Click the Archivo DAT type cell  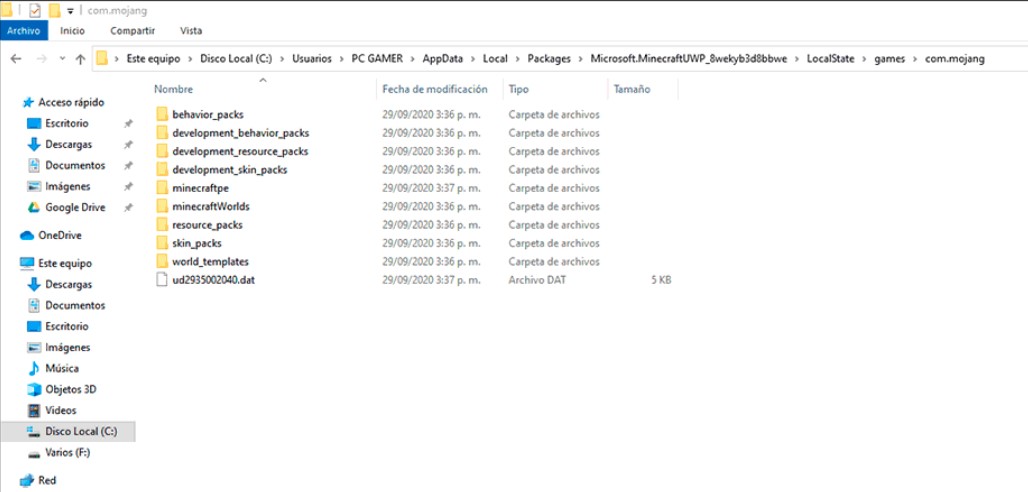[x=537, y=280]
